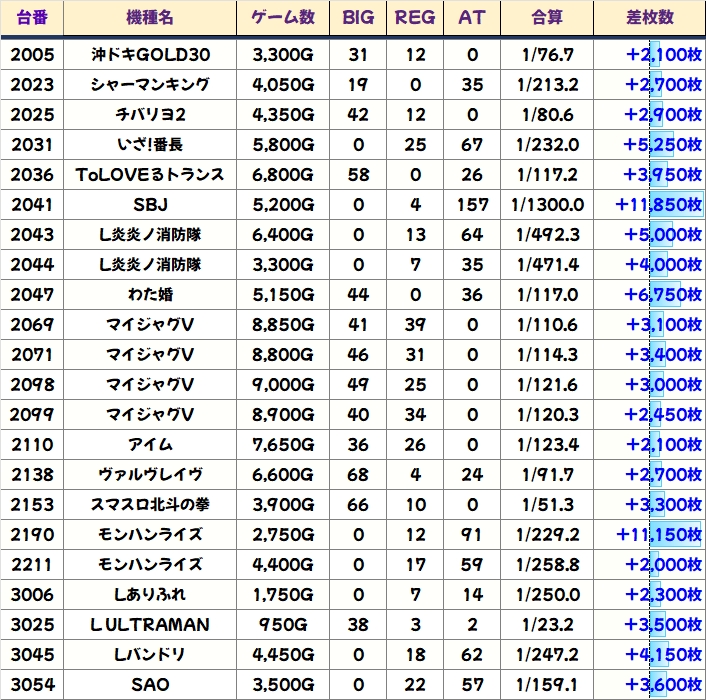The image size is (706, 700).
Task: Click the +11,850枚 difference cell
Action: pyautogui.click(x=650, y=205)
